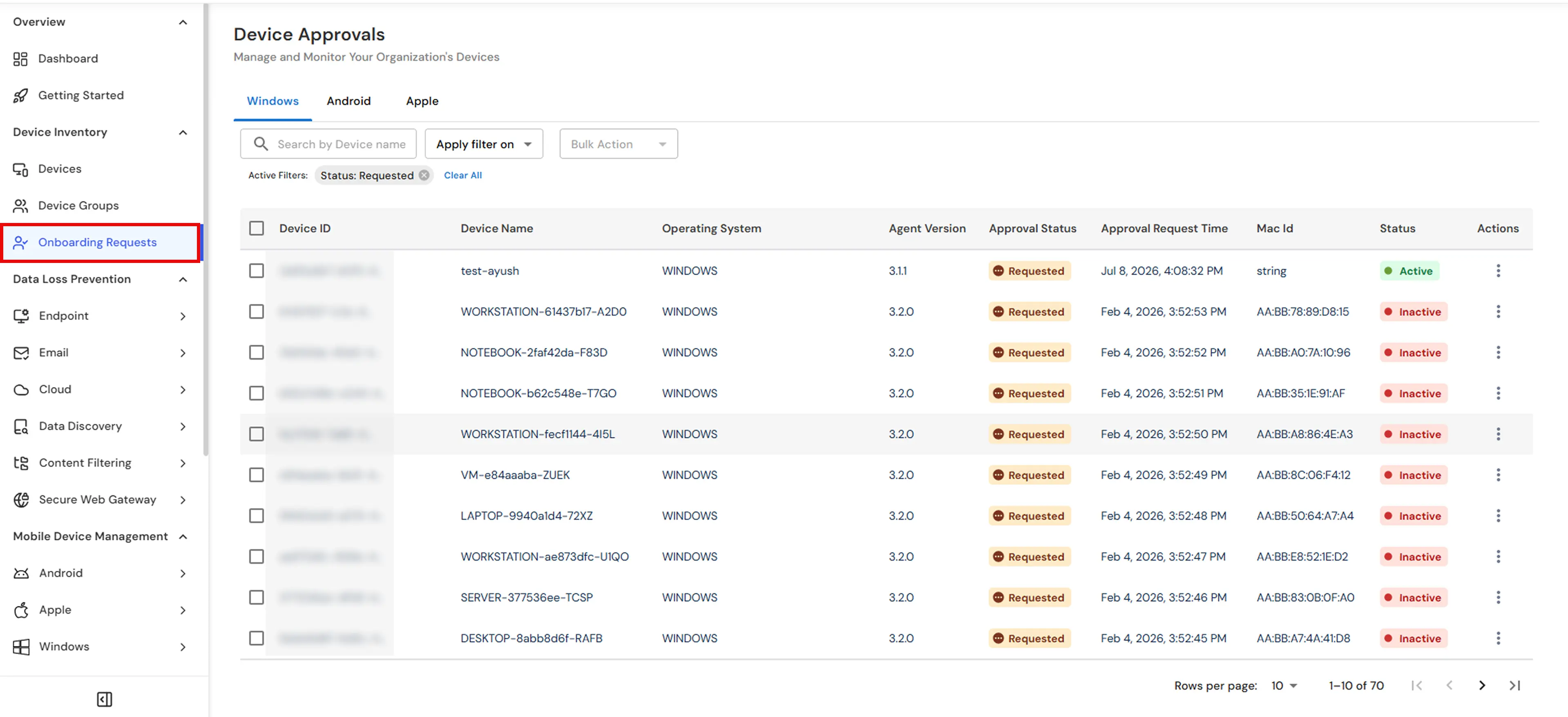Expand the Endpoint submenu chevron
Image resolution: width=1568 pixels, height=717 pixels.
[183, 316]
